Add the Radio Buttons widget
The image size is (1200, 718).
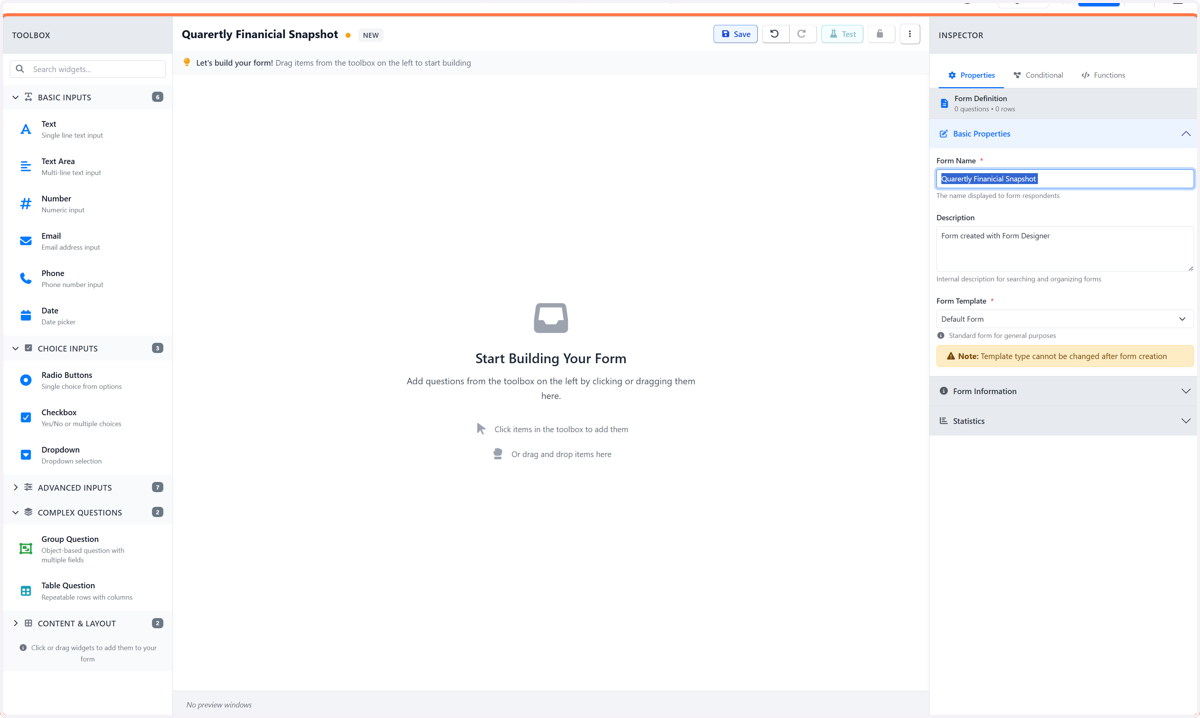pyautogui.click(x=87, y=380)
